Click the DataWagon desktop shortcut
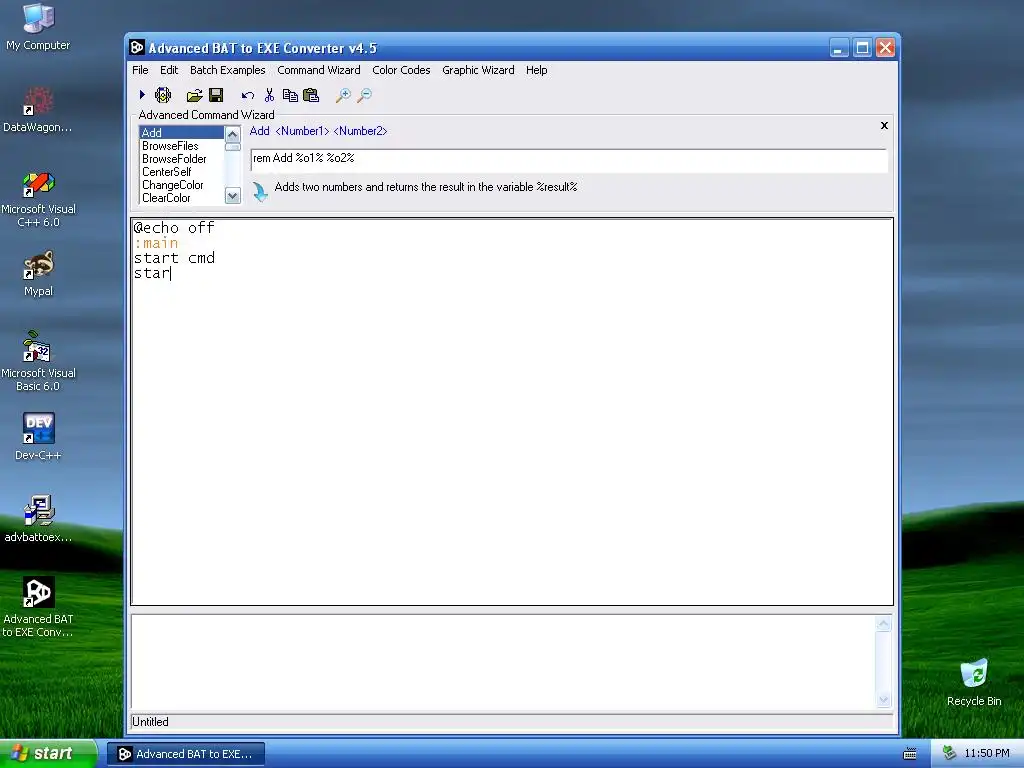 point(38,110)
